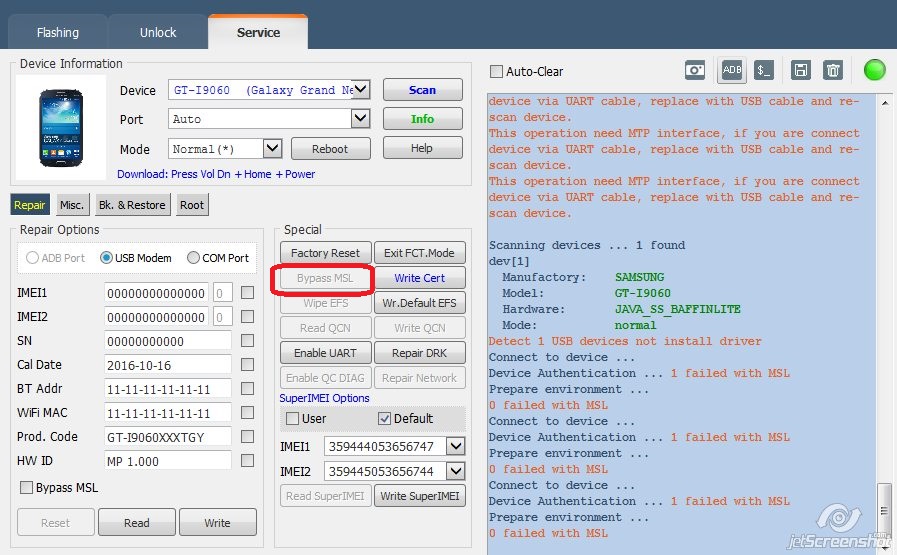The image size is (897, 555).
Task: Tick the BT Addr checkbox
Action: click(x=247, y=388)
